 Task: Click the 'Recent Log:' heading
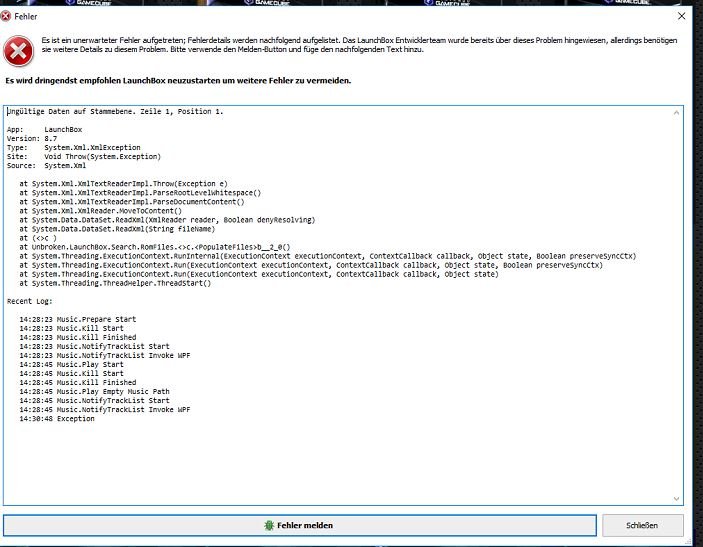pyautogui.click(x=30, y=301)
